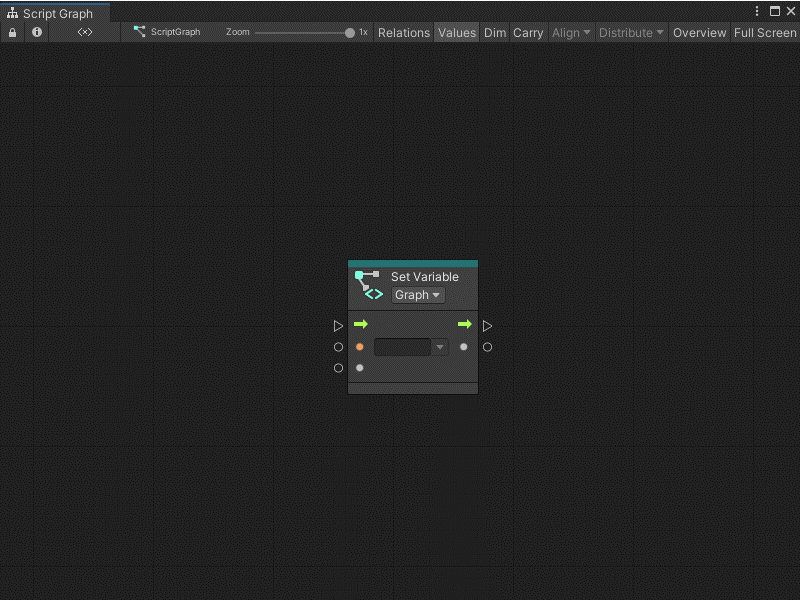
Task: Select the Set Variable node title
Action: pyautogui.click(x=424, y=277)
